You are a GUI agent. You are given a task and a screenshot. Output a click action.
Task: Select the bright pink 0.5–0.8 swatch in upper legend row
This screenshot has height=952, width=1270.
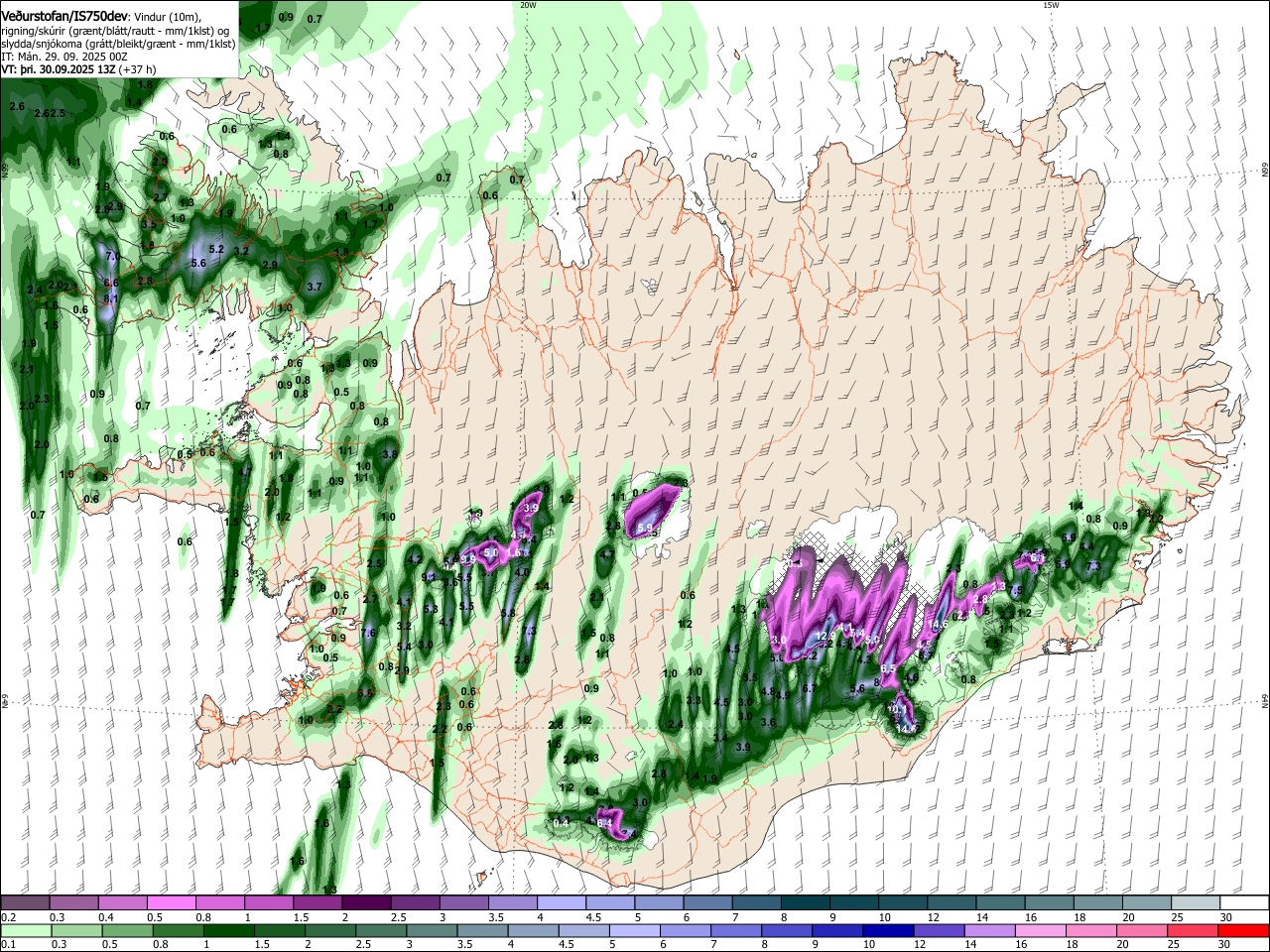[x=170, y=903]
